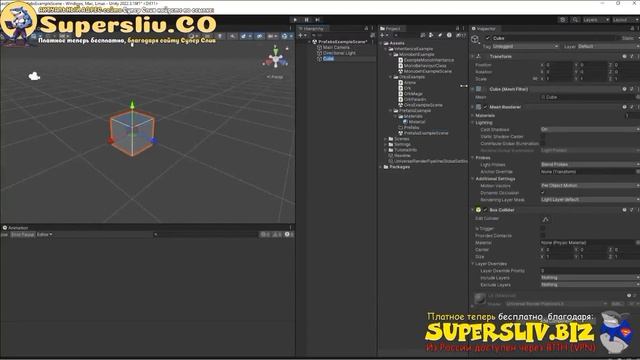Click the Project panel hidden-packages eye icon
Screen dimensions: 640x360
(460, 36)
